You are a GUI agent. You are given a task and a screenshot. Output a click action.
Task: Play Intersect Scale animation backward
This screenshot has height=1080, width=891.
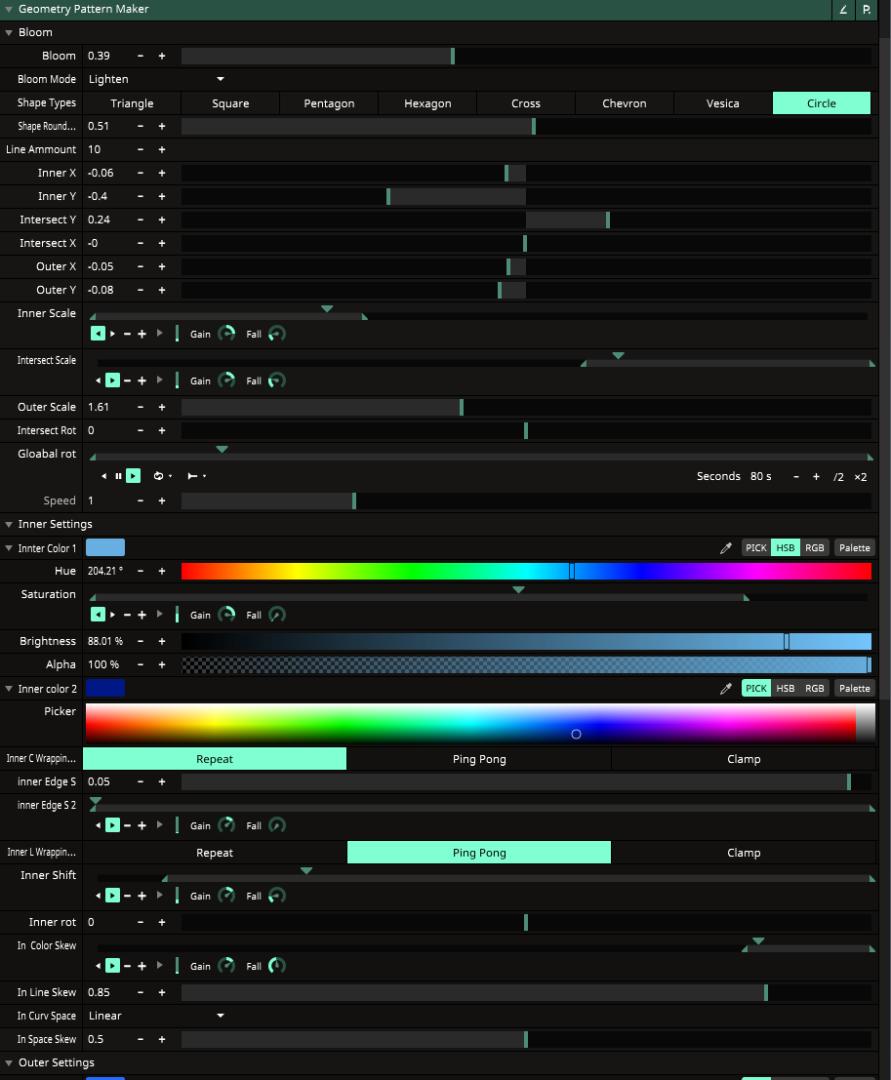98,381
